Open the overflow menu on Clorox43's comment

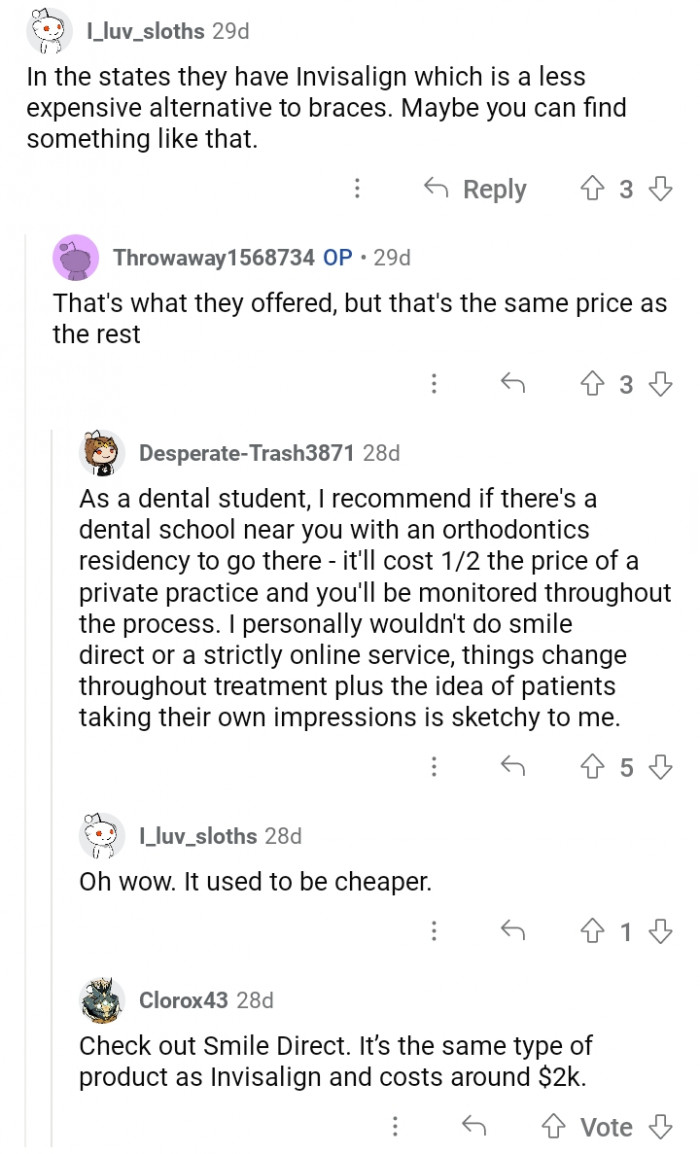pyautogui.click(x=397, y=1127)
